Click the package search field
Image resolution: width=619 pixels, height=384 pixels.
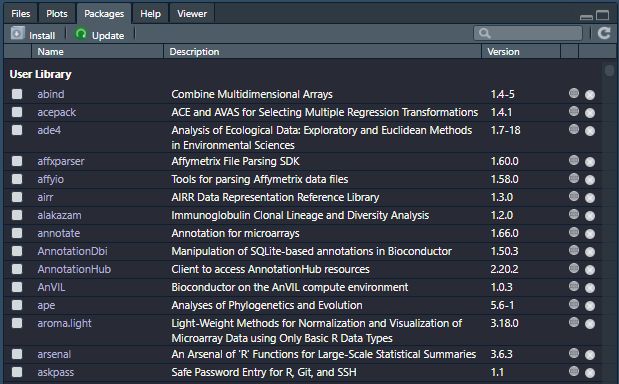(528, 33)
